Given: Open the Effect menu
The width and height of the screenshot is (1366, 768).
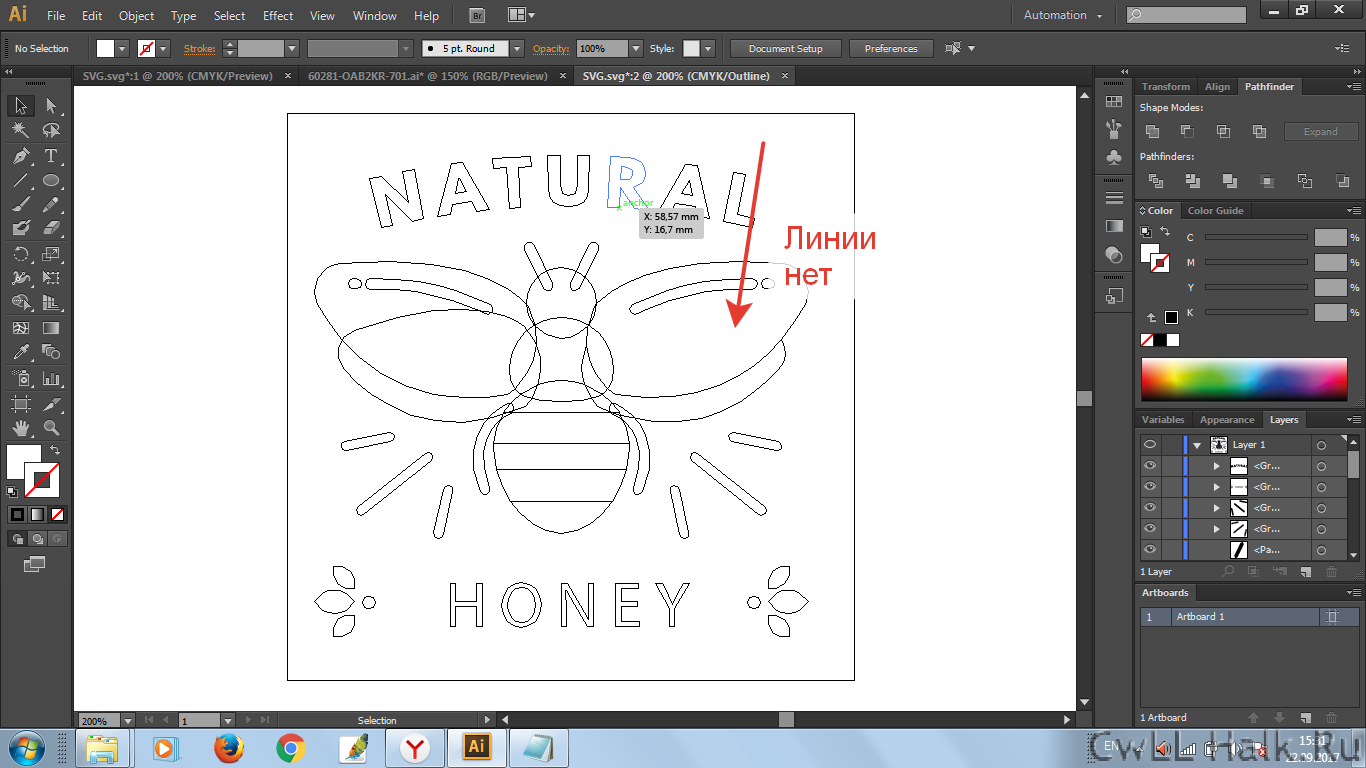Looking at the screenshot, I should [278, 16].
